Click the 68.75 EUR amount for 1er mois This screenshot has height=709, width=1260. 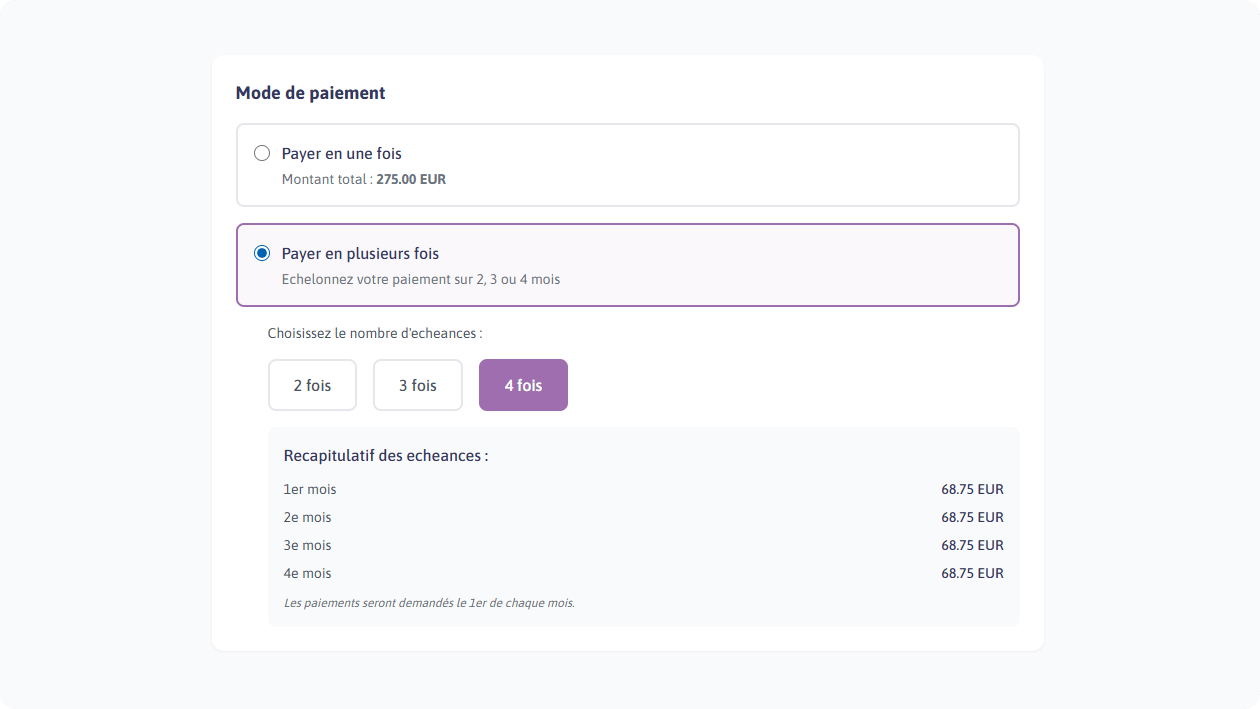click(x=972, y=490)
